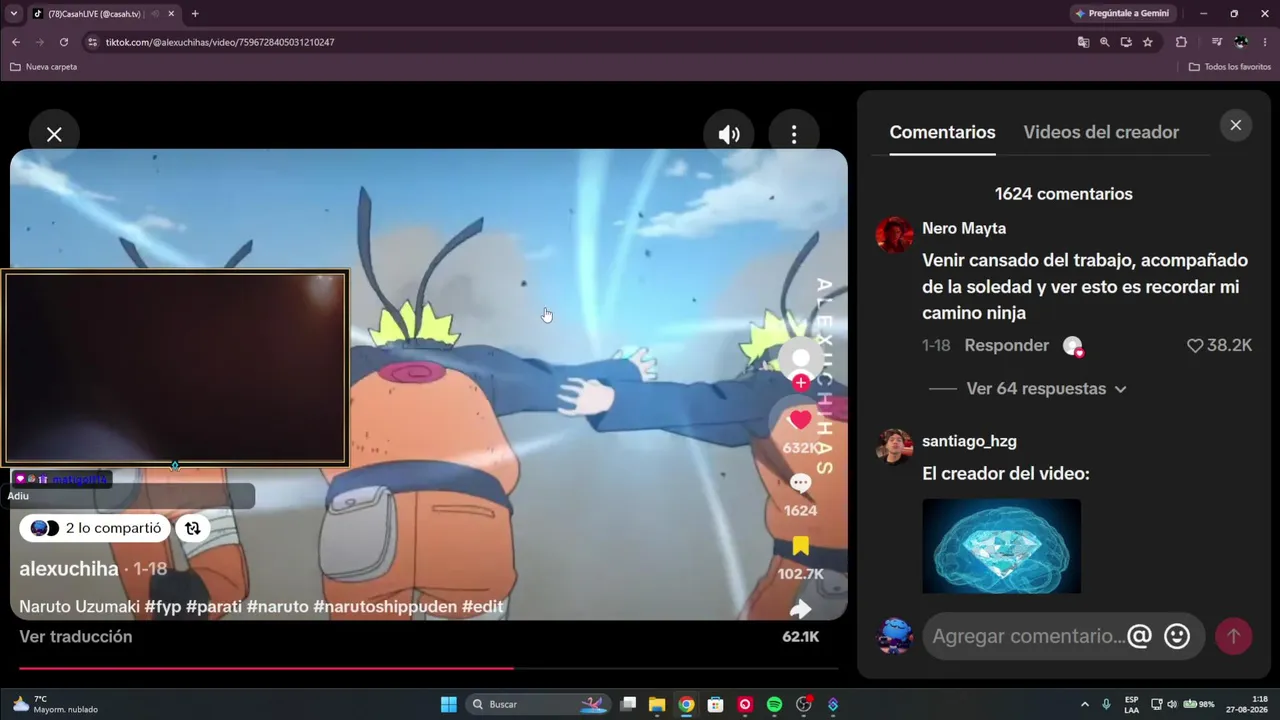
Task: Save the video with the bookmark icon
Action: point(800,546)
